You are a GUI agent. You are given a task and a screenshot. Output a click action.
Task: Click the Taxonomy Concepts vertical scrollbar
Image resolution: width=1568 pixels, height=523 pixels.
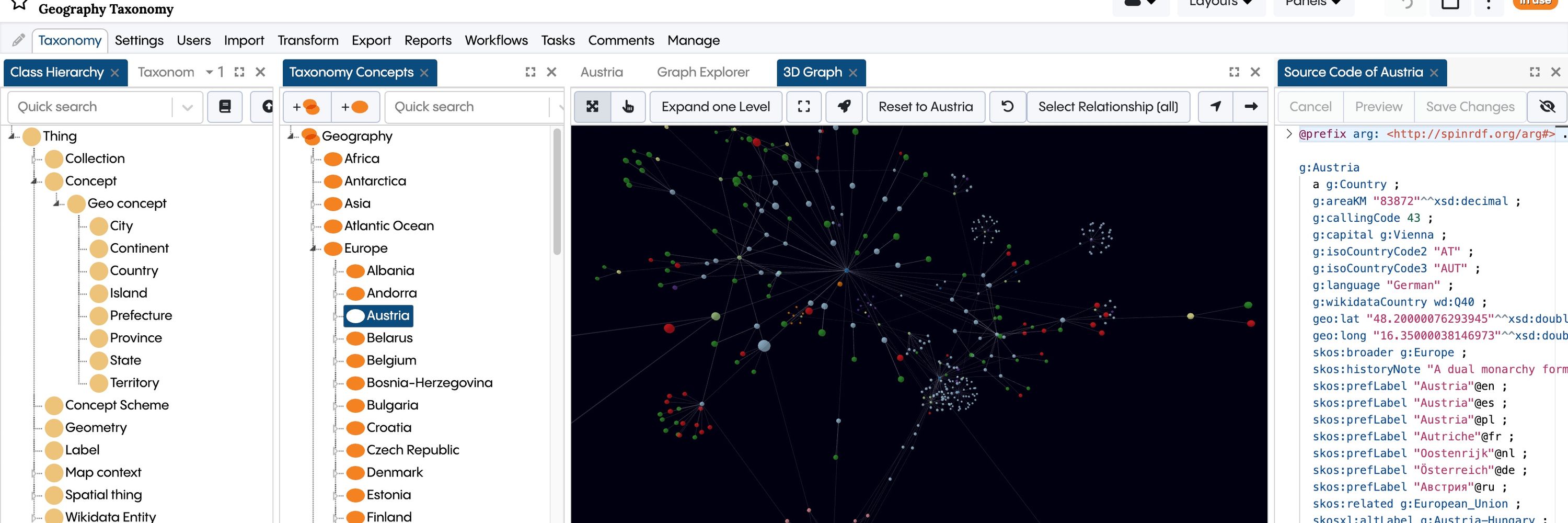click(x=556, y=192)
